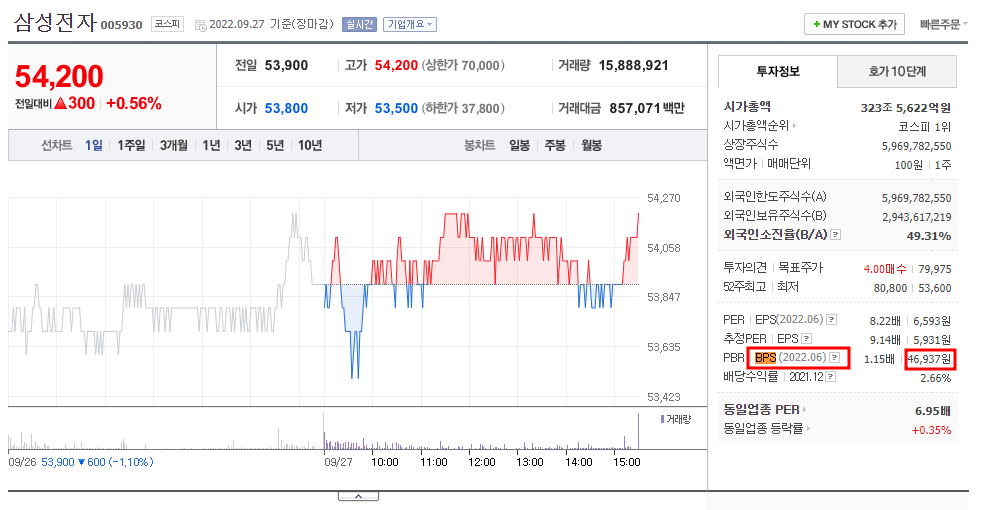Select the 5년 line chart period
The width and height of the screenshot is (996, 510).
(275, 145)
